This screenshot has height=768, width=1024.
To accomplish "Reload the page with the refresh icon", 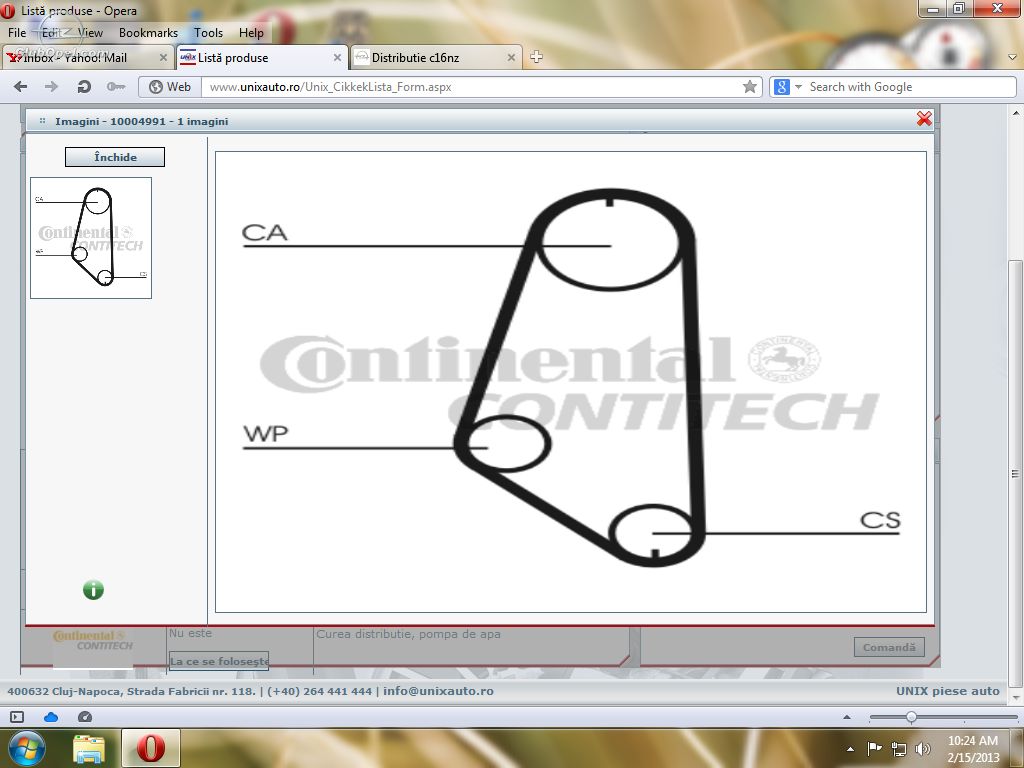I will 84,87.
